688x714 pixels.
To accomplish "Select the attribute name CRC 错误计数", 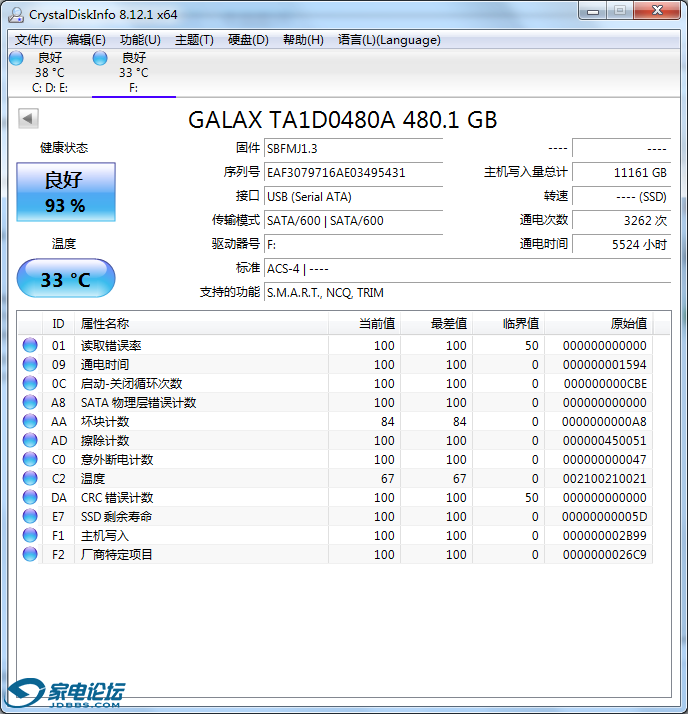I will [x=117, y=498].
